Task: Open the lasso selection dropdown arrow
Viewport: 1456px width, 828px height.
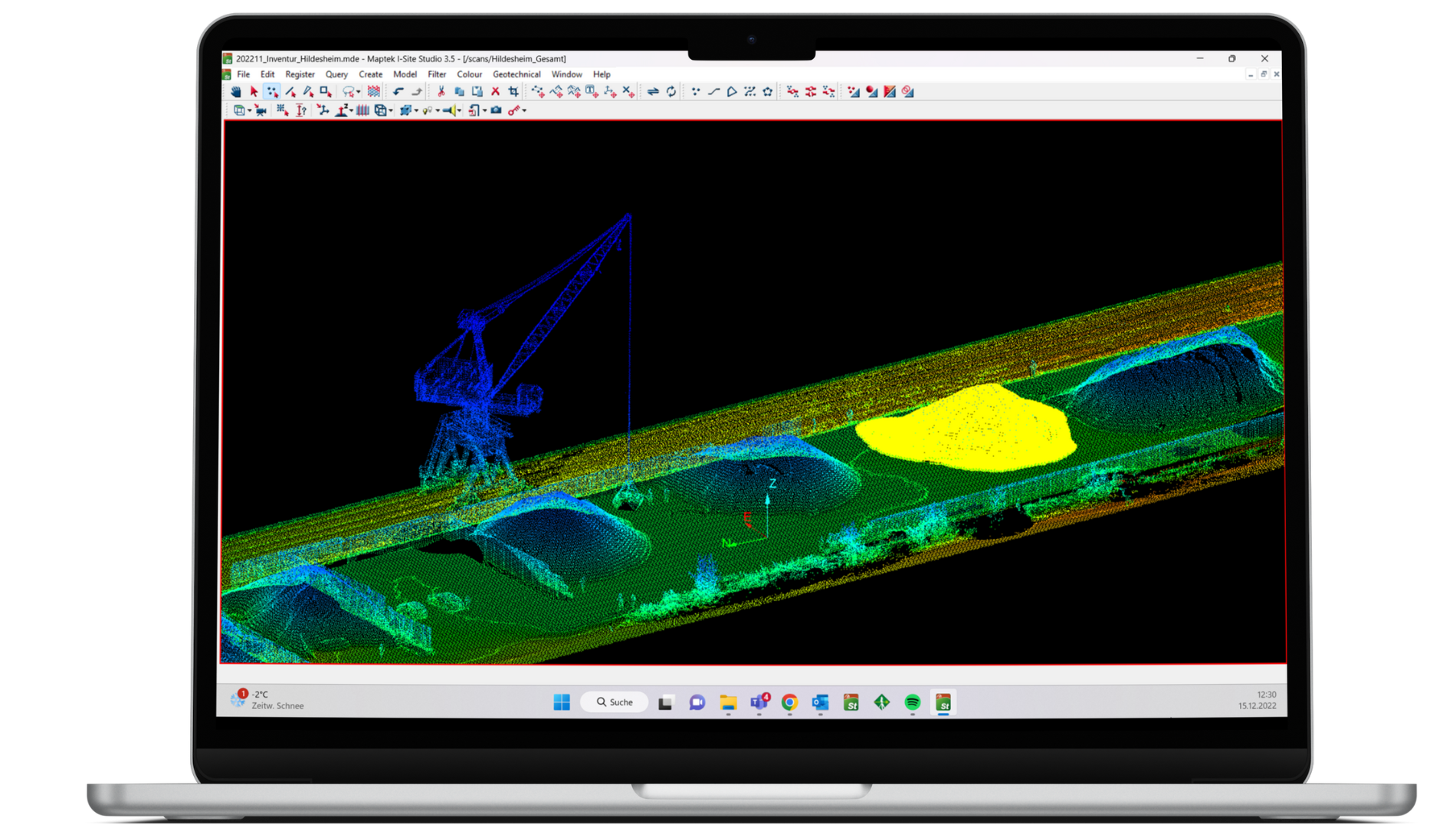Action: [358, 90]
